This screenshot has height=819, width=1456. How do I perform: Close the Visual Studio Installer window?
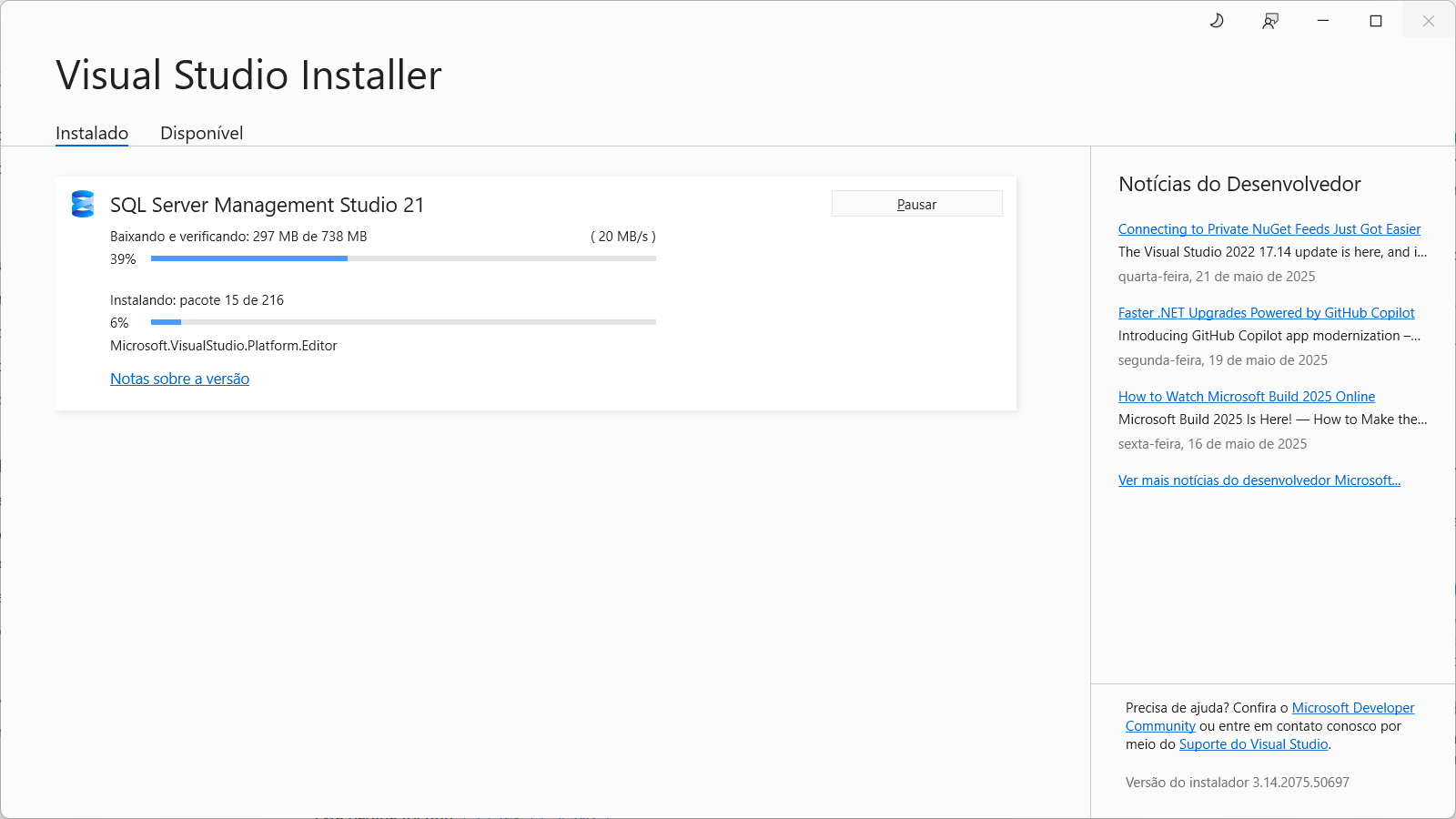(1429, 21)
